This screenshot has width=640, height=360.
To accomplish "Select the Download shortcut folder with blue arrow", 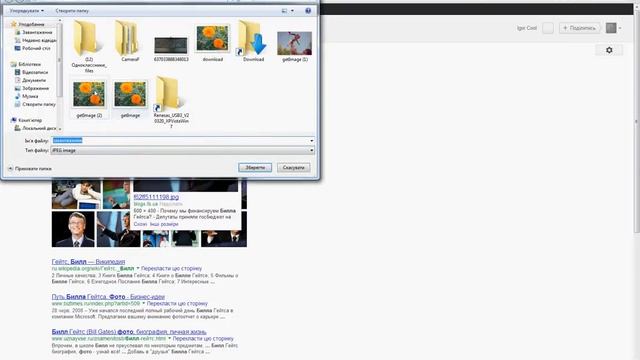I will click(253, 41).
